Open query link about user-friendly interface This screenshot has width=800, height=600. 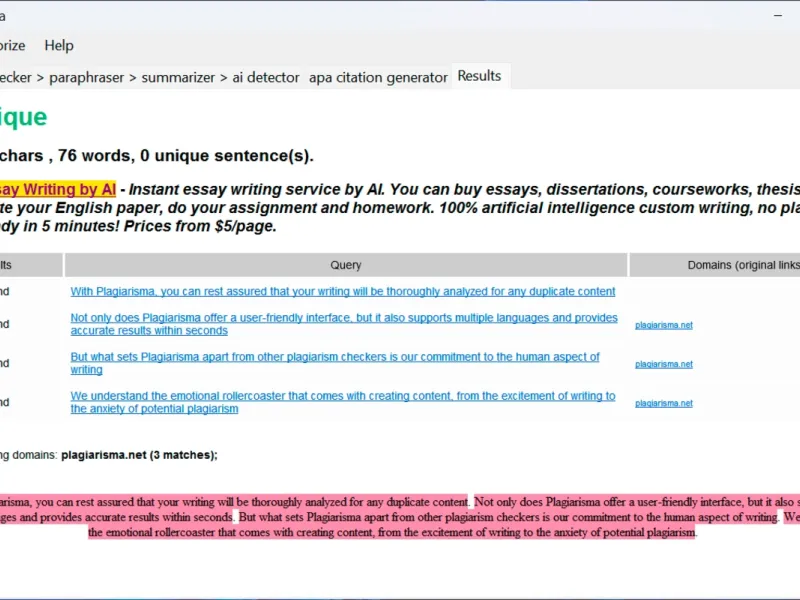[344, 324]
